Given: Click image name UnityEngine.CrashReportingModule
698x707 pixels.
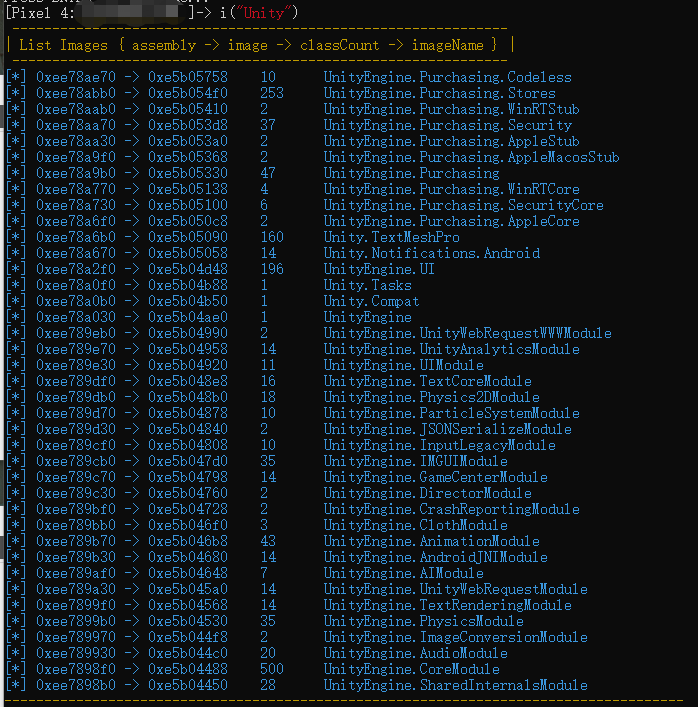Looking at the screenshot, I should pyautogui.click(x=451, y=509).
